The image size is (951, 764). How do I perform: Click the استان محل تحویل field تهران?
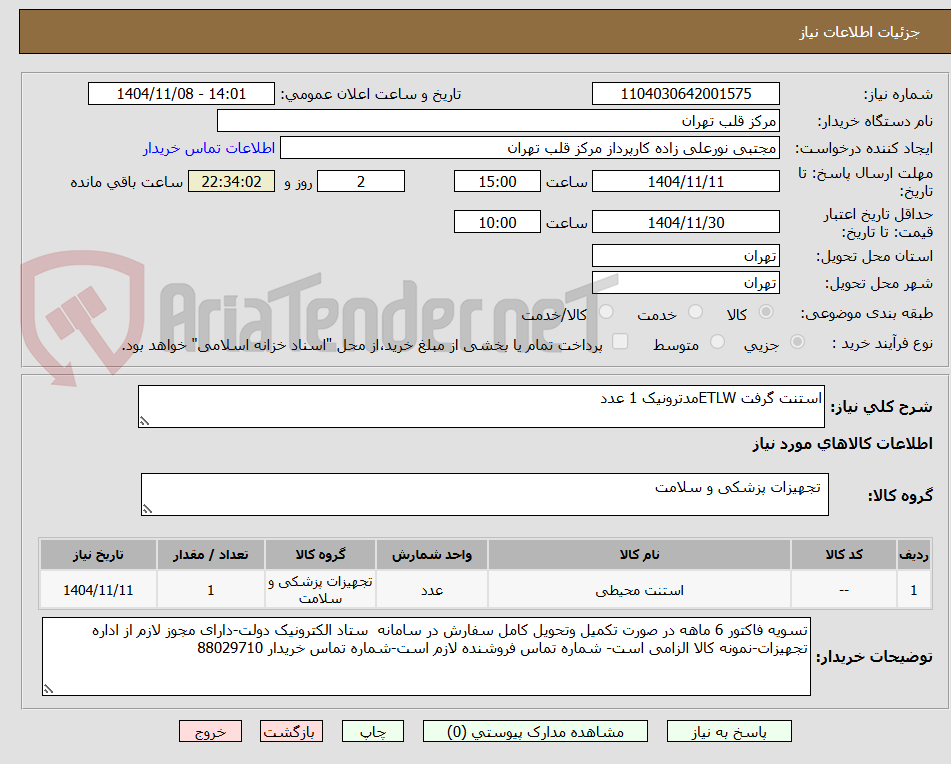click(685, 256)
